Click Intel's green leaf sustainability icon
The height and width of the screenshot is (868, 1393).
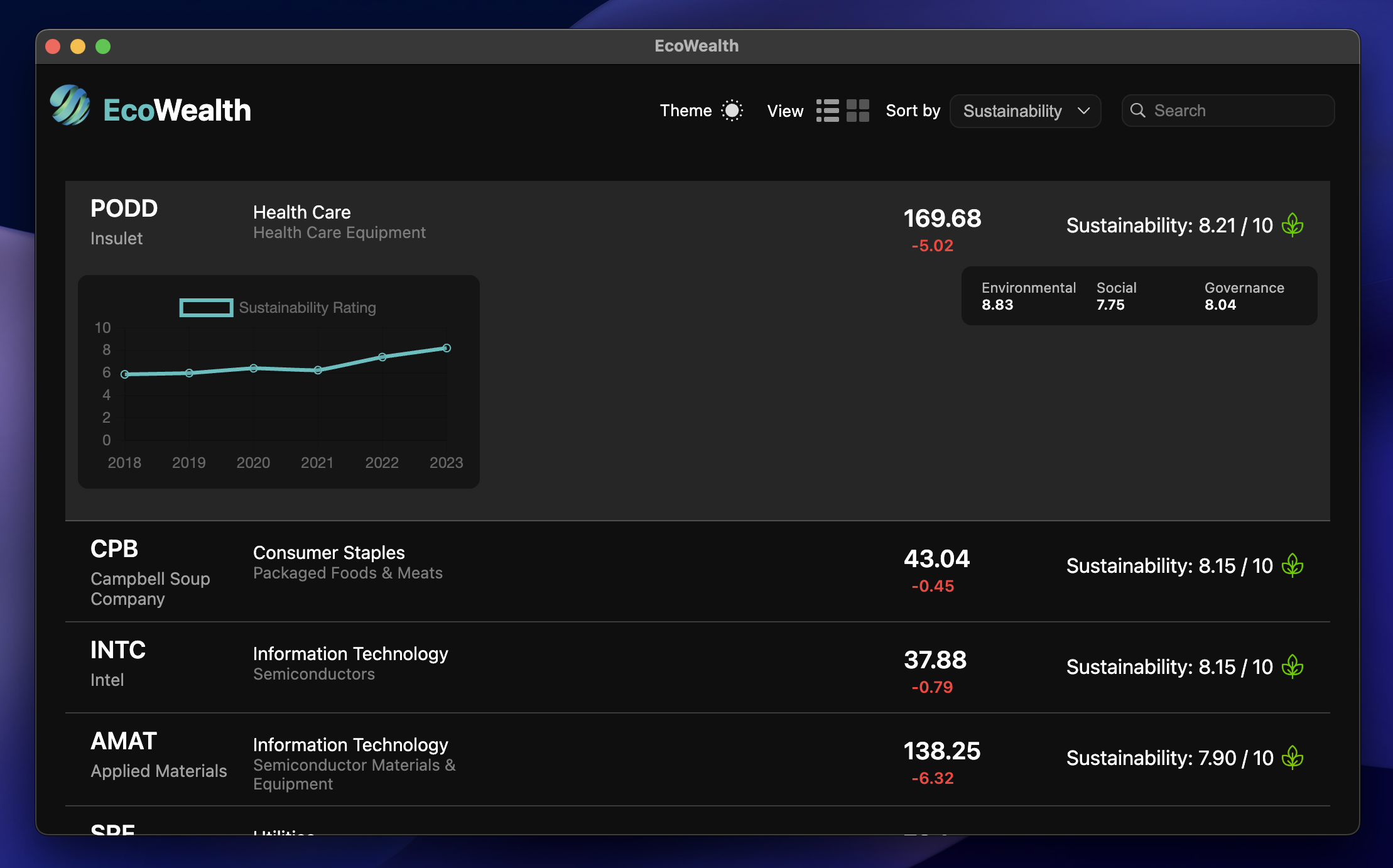(x=1293, y=666)
